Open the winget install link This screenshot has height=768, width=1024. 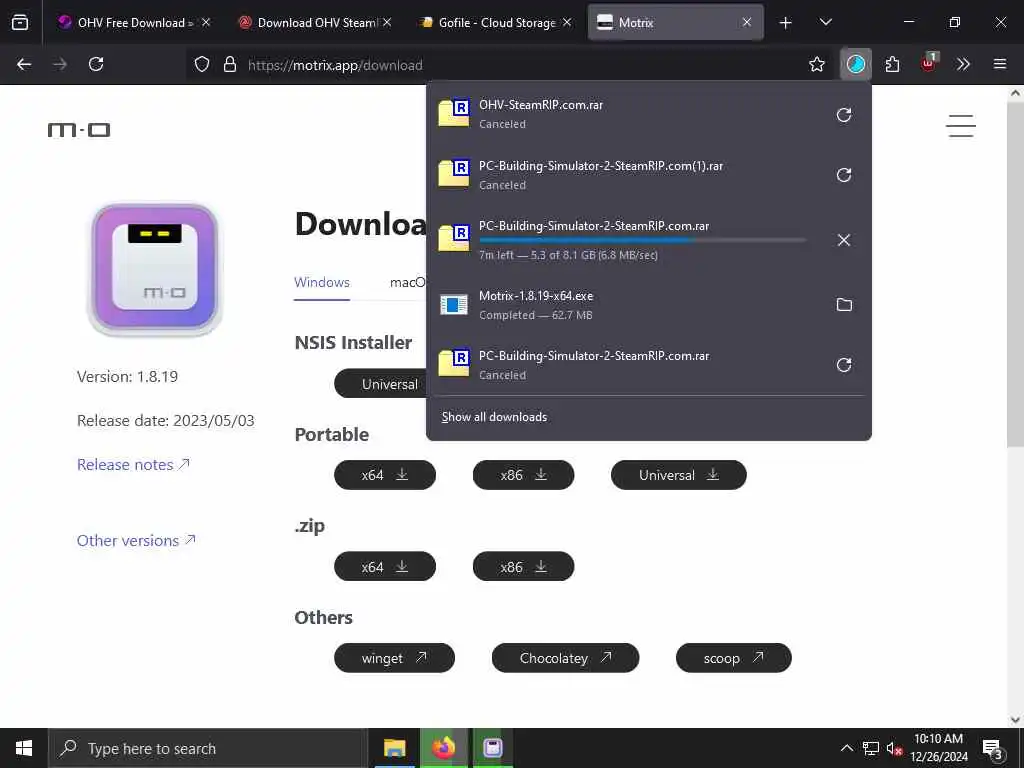[394, 658]
